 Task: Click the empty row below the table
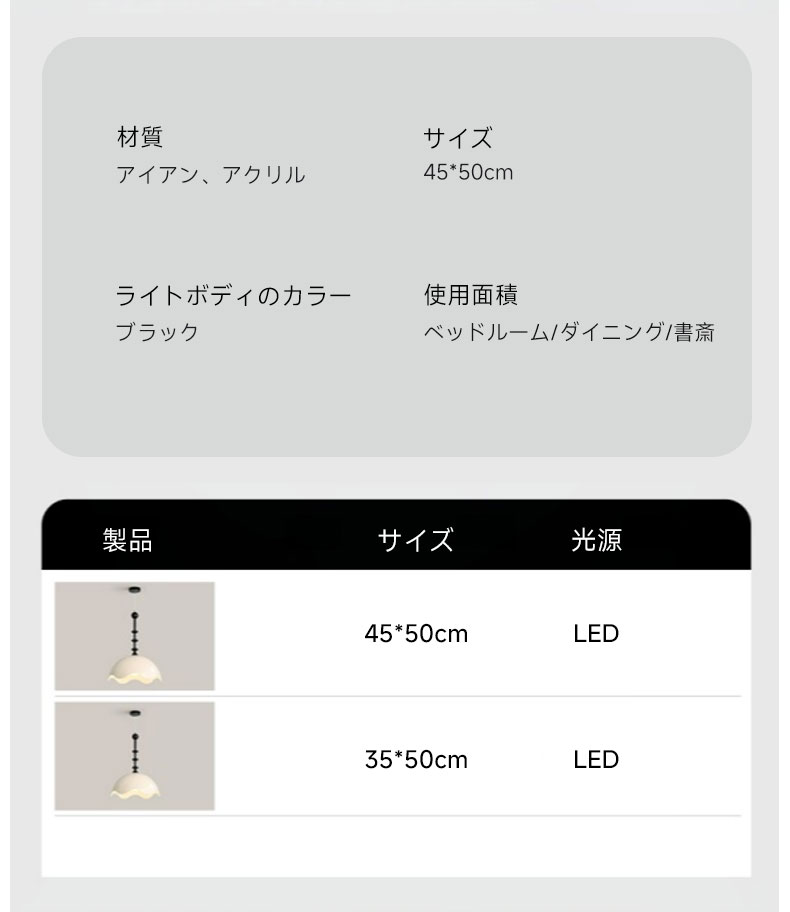396,846
